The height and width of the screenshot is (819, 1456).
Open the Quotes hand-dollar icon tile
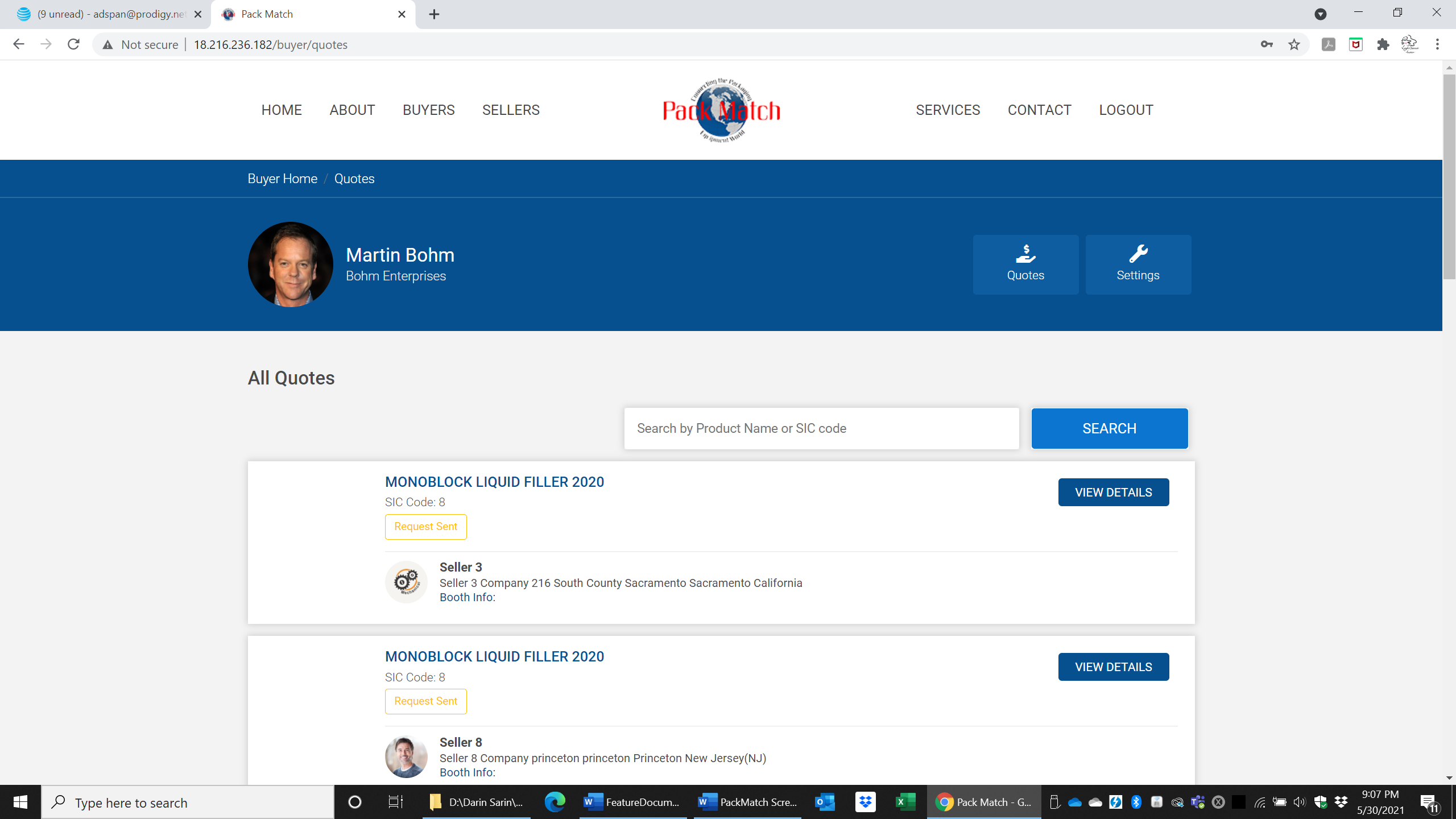coord(1025,264)
